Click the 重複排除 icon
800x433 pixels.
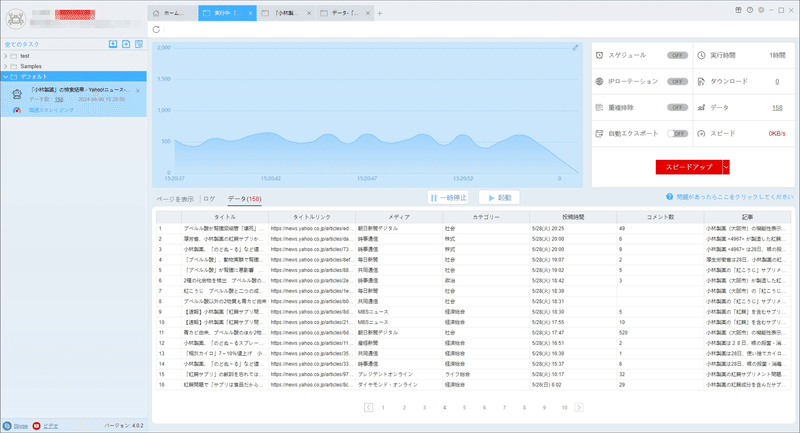[599, 108]
